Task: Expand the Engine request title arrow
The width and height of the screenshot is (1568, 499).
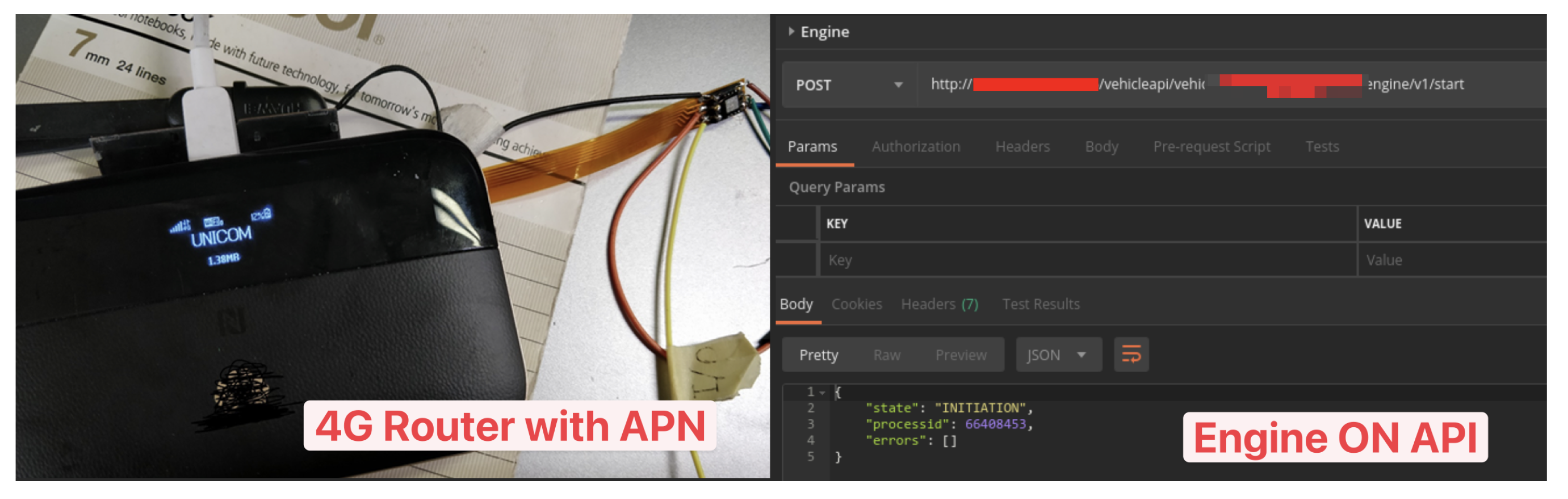Action: pos(790,31)
